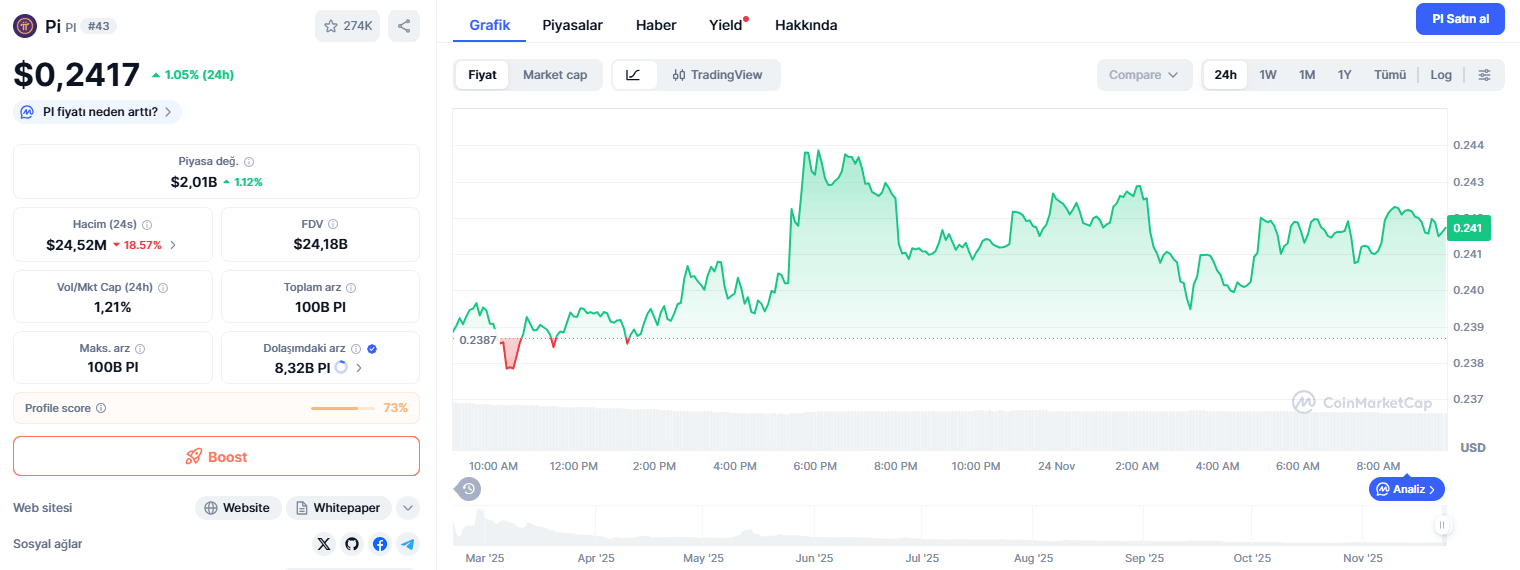The height and width of the screenshot is (570, 1520).
Task: Click the Pi coin logo icon
Action: 25,26
